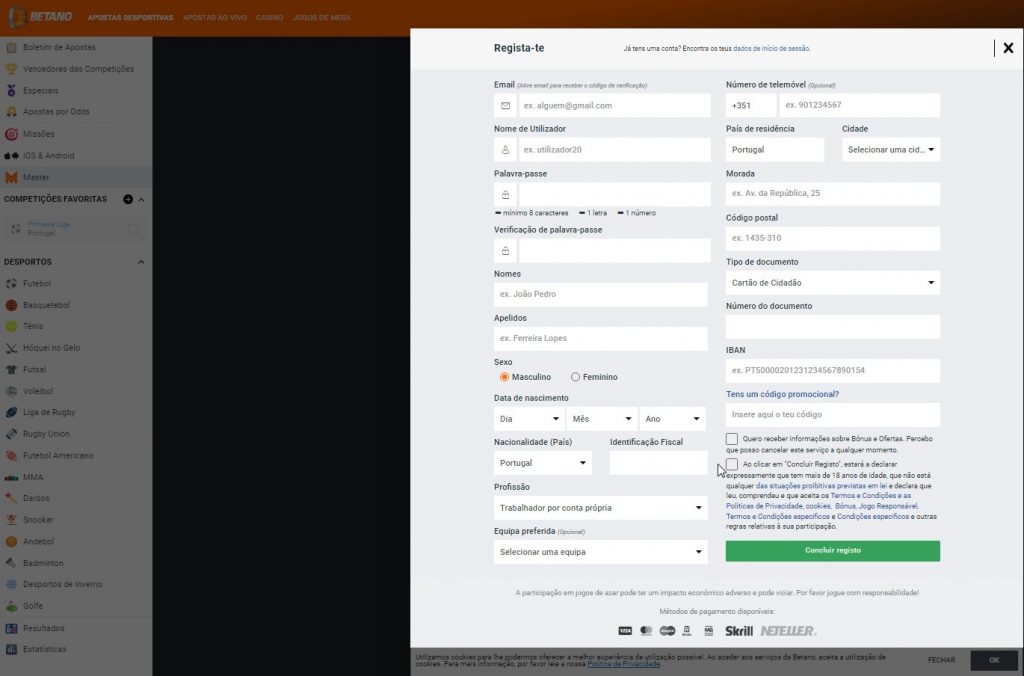Toggle the Primeira Liga Portugal checkbox
Screen dimensions: 1024x676
(133, 229)
